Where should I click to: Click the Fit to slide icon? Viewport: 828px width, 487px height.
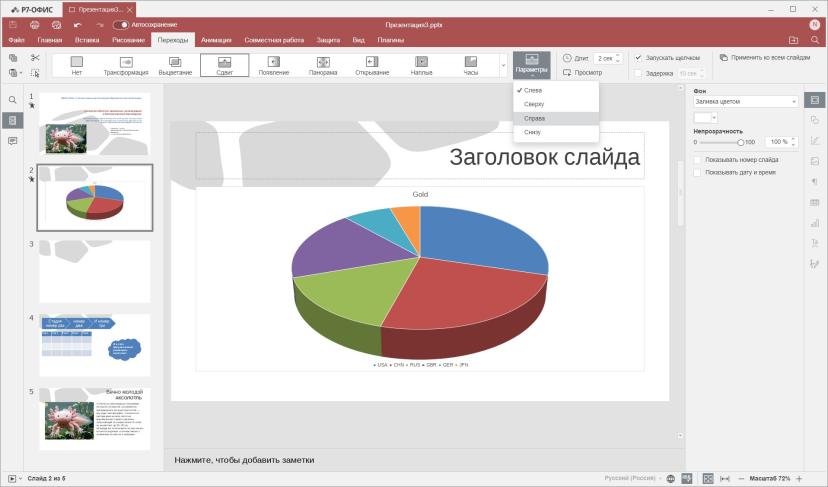click(708, 479)
